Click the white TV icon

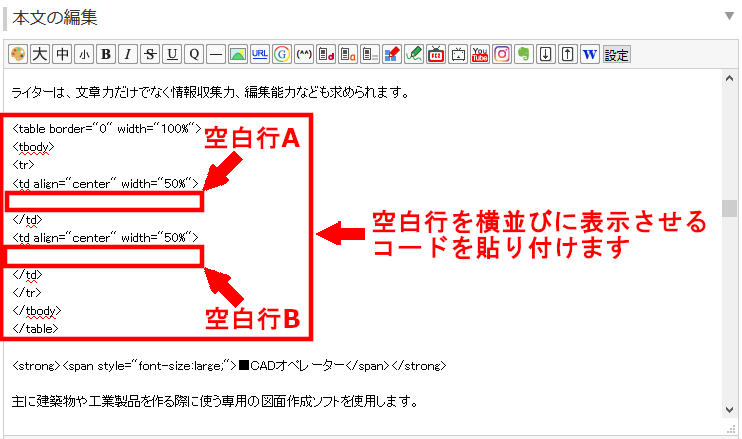tap(458, 54)
